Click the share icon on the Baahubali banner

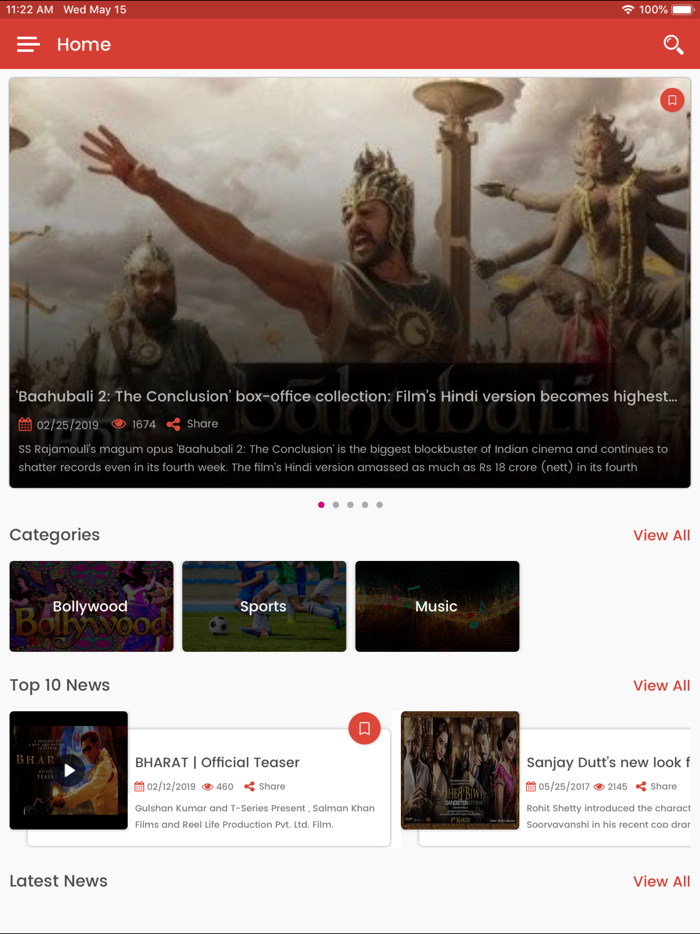(173, 424)
